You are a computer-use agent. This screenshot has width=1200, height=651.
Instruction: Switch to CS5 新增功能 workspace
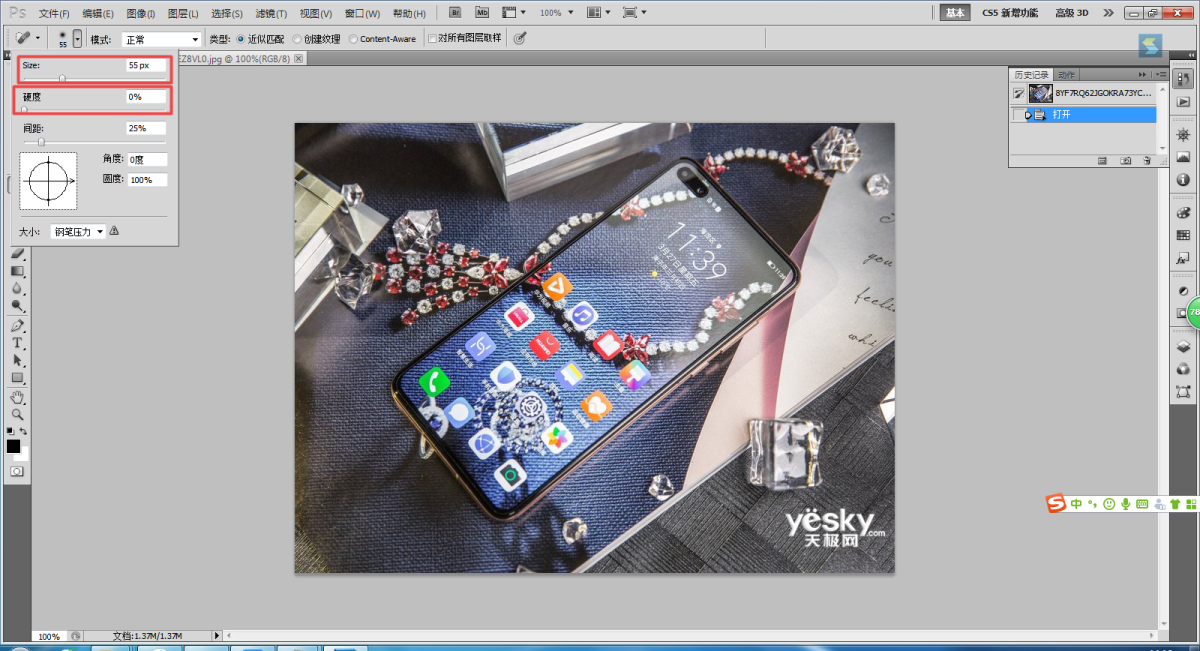pyautogui.click(x=1011, y=13)
